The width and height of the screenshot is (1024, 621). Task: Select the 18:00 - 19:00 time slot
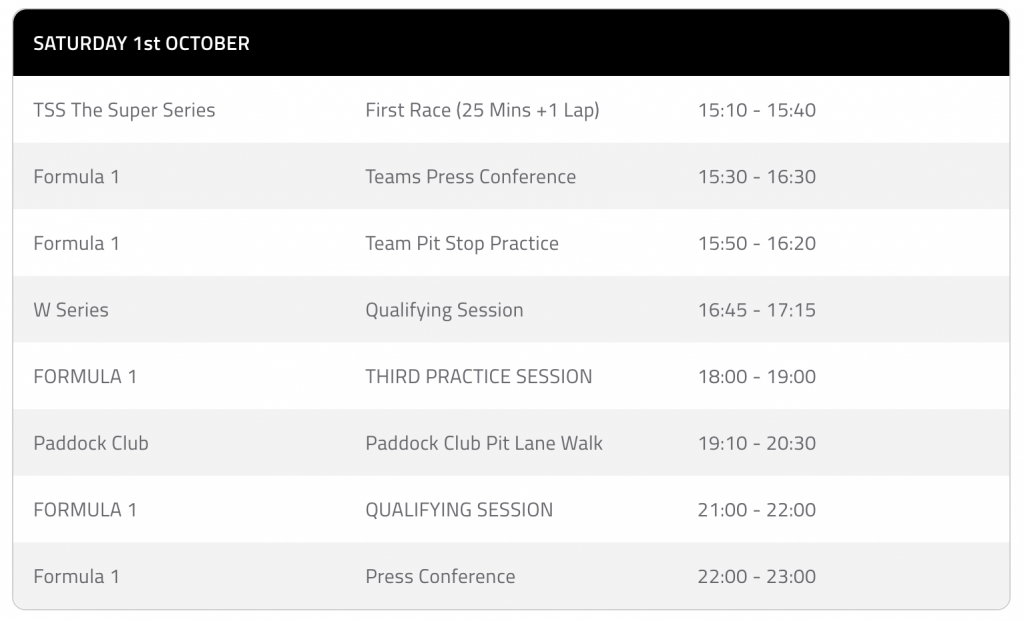(x=756, y=376)
